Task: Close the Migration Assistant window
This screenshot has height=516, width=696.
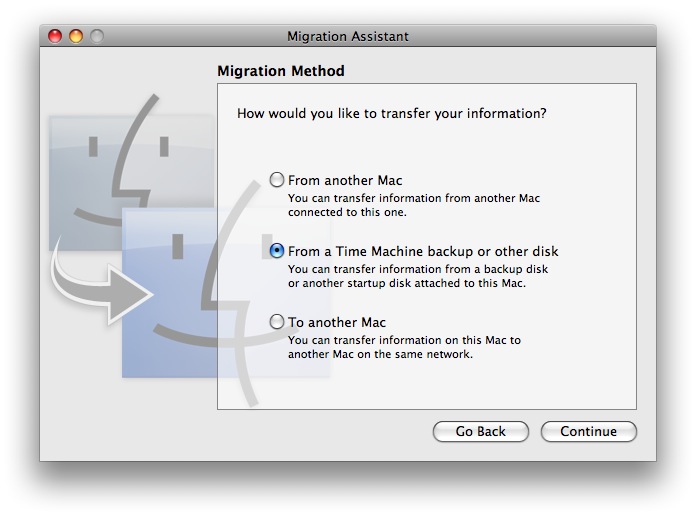Action: (55, 36)
